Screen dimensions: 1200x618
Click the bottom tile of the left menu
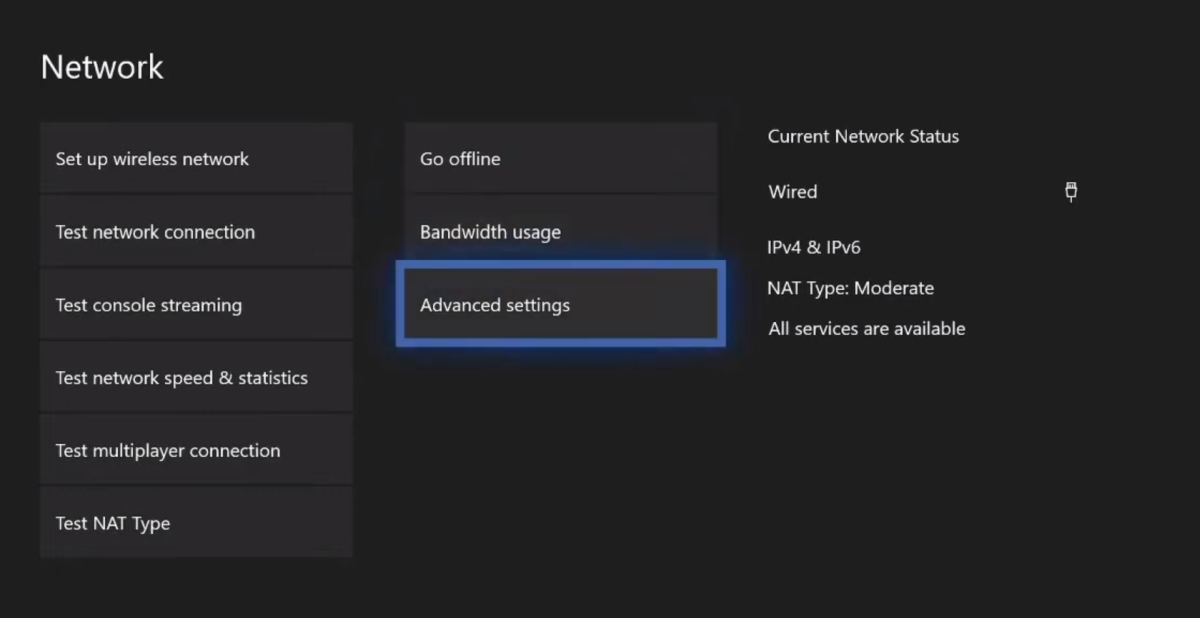click(196, 522)
